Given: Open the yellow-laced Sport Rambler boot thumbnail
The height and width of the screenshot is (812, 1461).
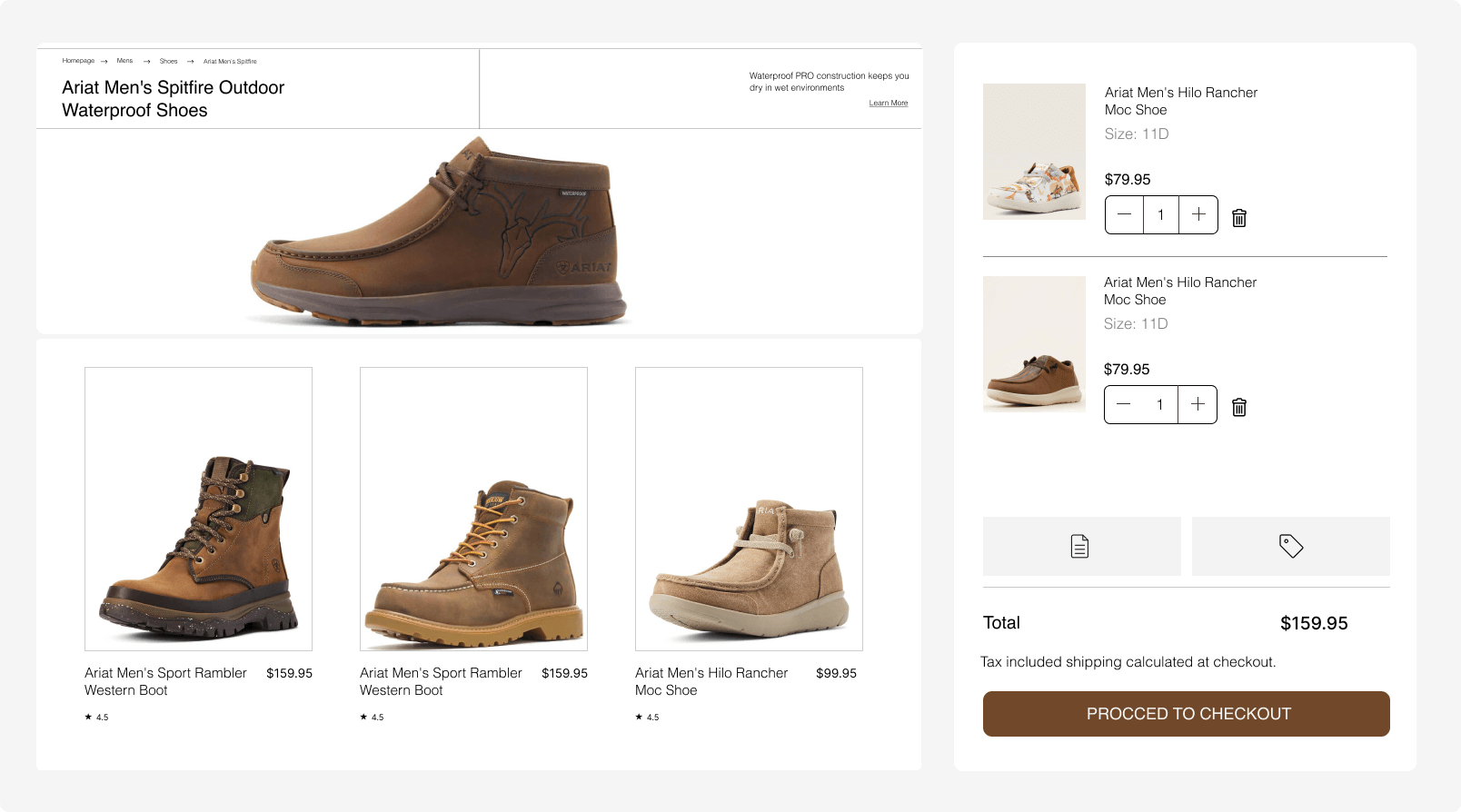Looking at the screenshot, I should [x=473, y=509].
